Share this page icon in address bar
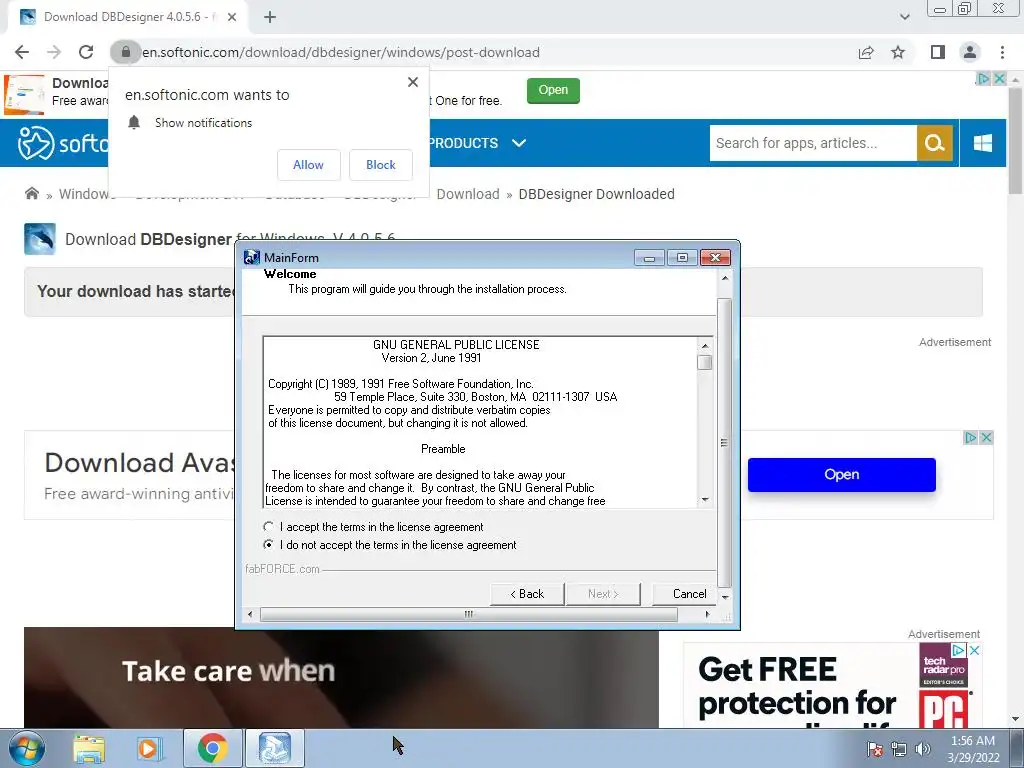The image size is (1024, 768). click(x=866, y=52)
